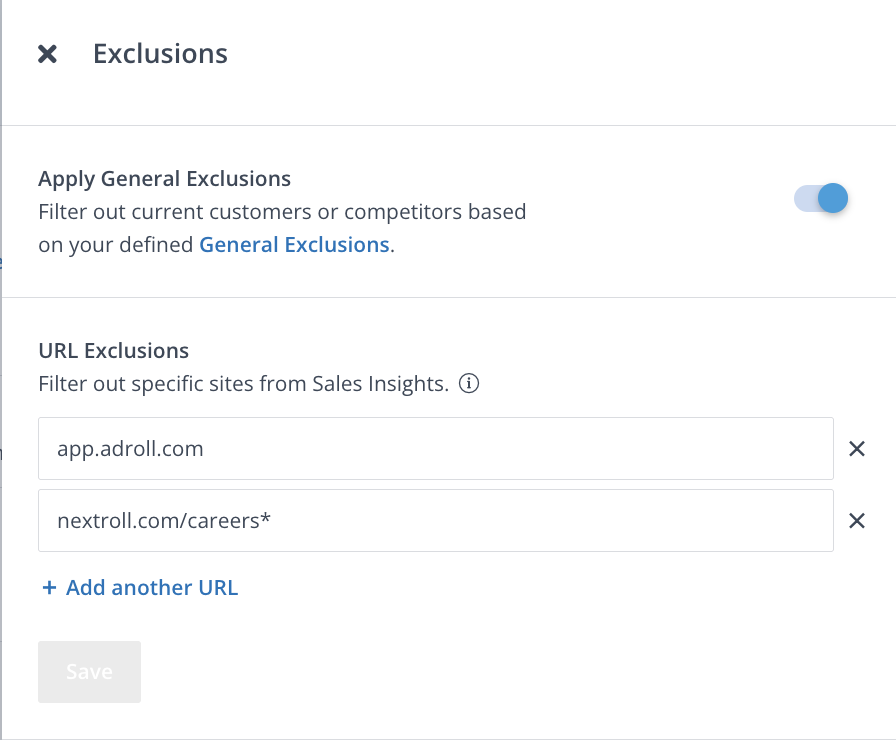This screenshot has width=896, height=740.
Task: Click the Exclusions panel title
Action: pos(160,54)
